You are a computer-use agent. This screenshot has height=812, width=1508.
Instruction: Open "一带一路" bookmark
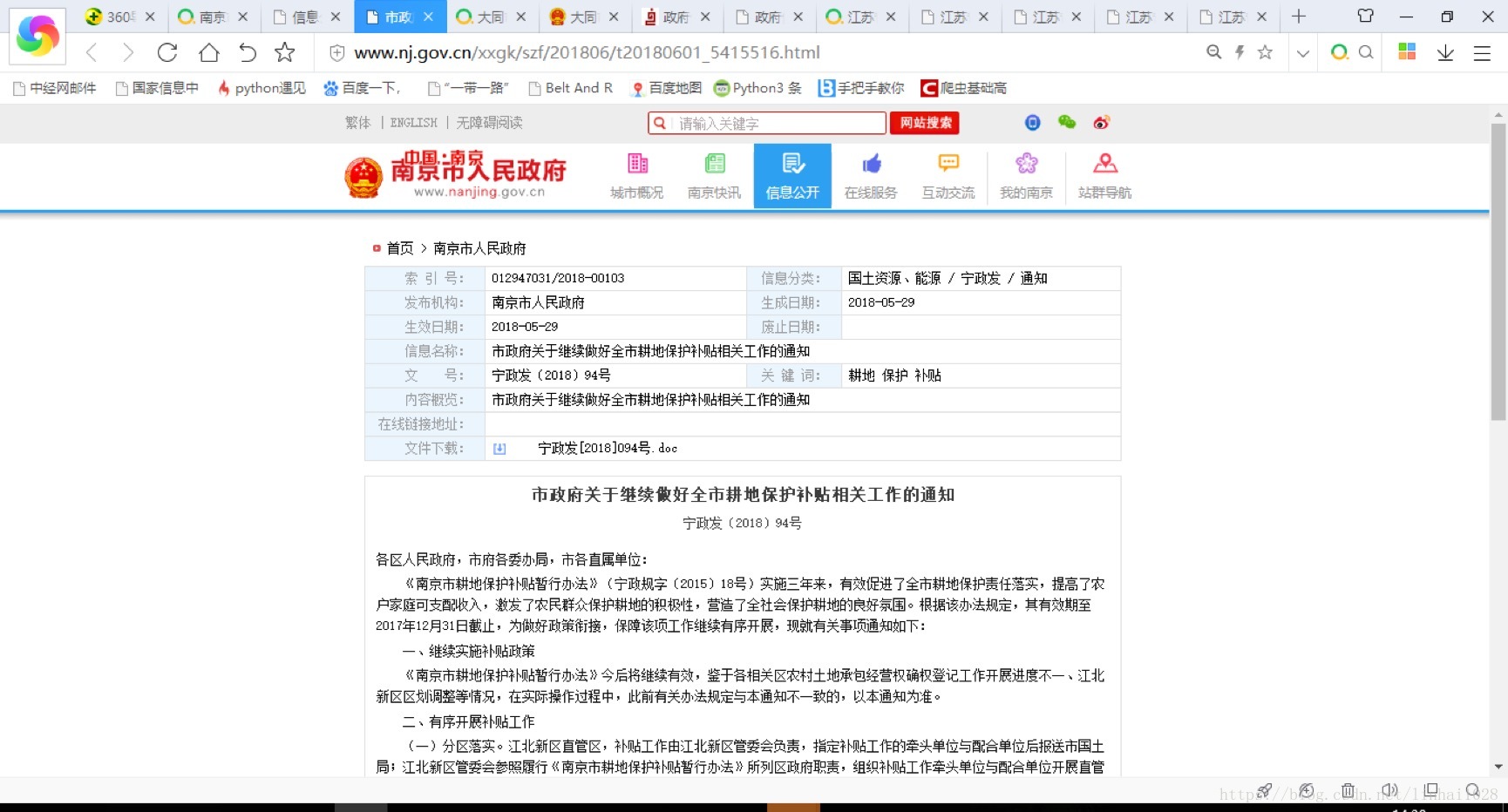click(x=468, y=88)
